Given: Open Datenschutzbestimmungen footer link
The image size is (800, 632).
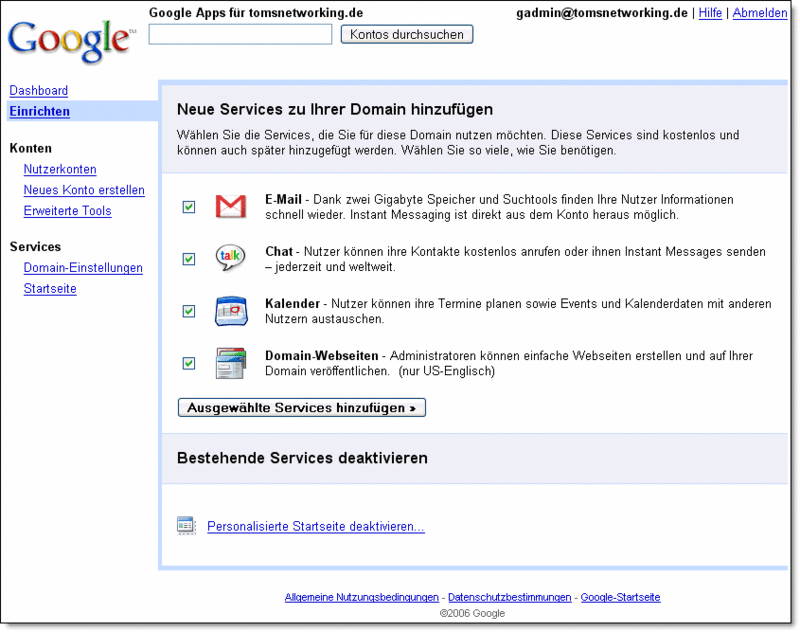Looking at the screenshot, I should [510, 597].
